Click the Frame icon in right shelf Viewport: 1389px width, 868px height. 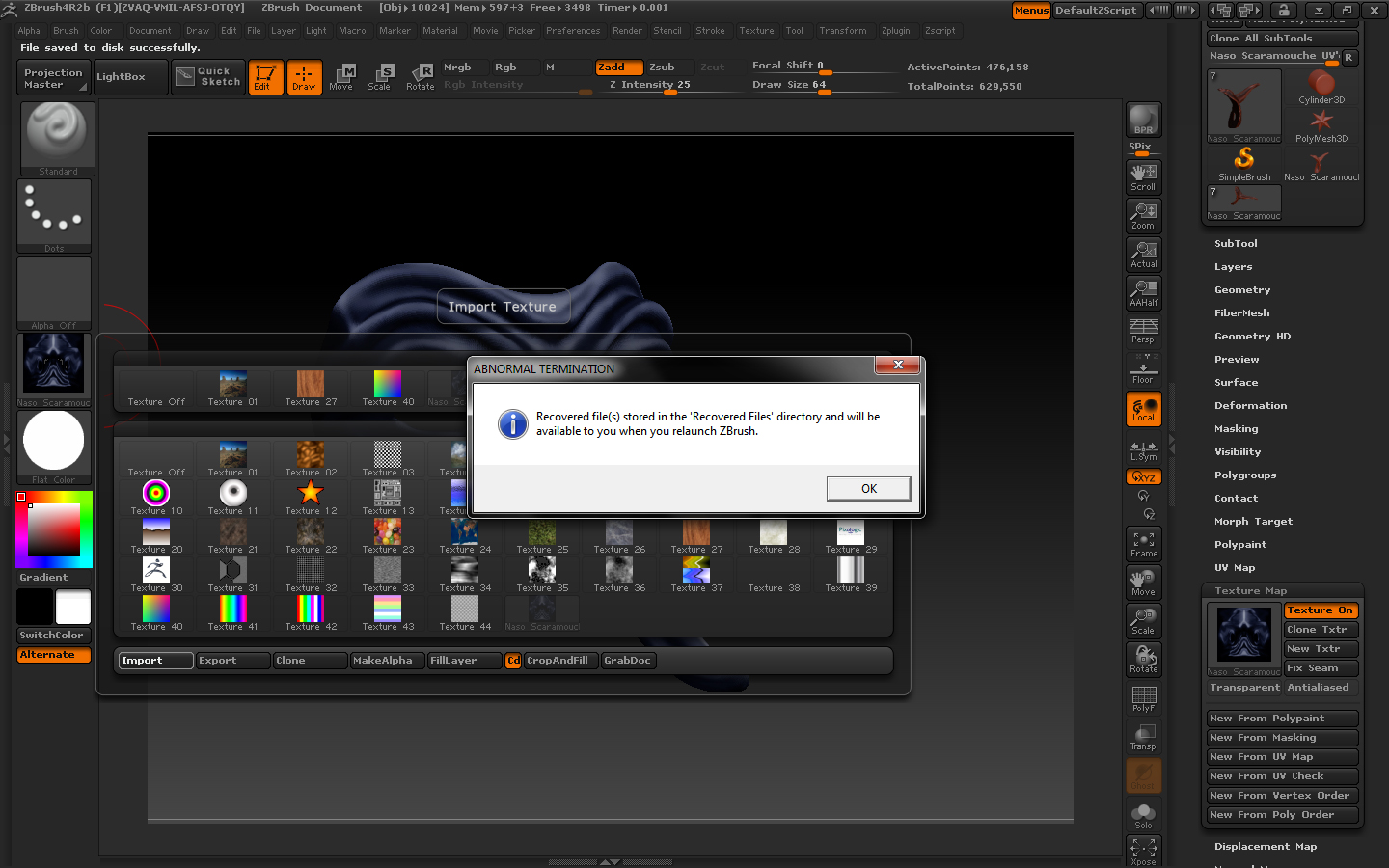pos(1143,544)
